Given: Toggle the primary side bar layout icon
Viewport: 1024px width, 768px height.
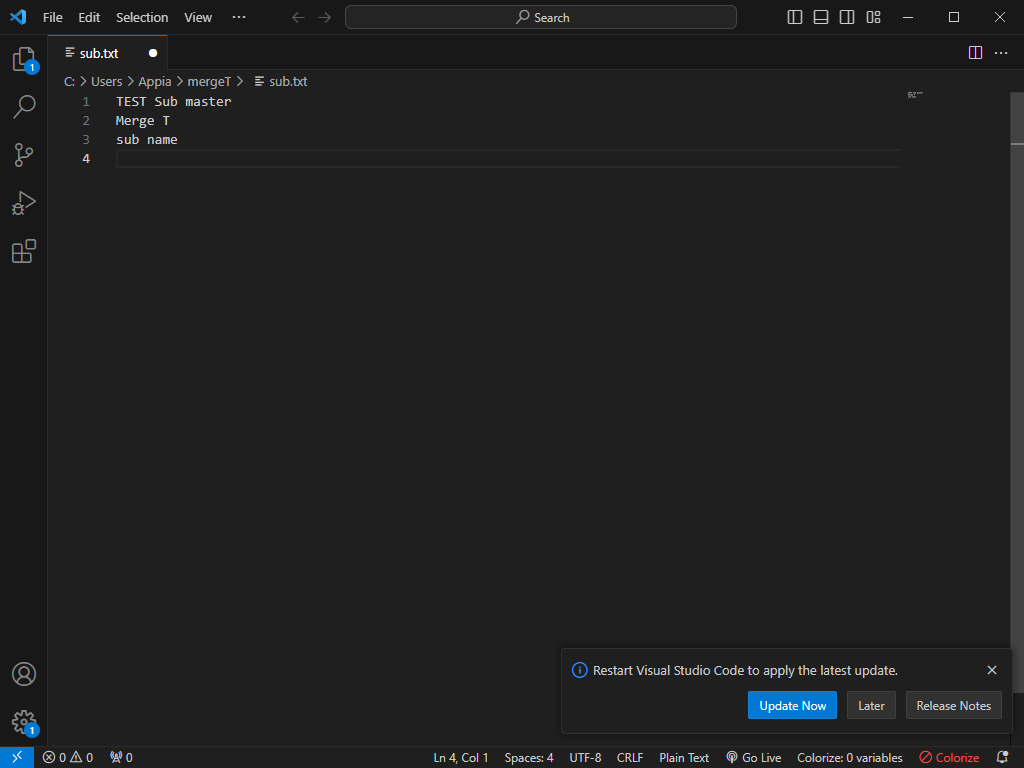Looking at the screenshot, I should pos(795,18).
